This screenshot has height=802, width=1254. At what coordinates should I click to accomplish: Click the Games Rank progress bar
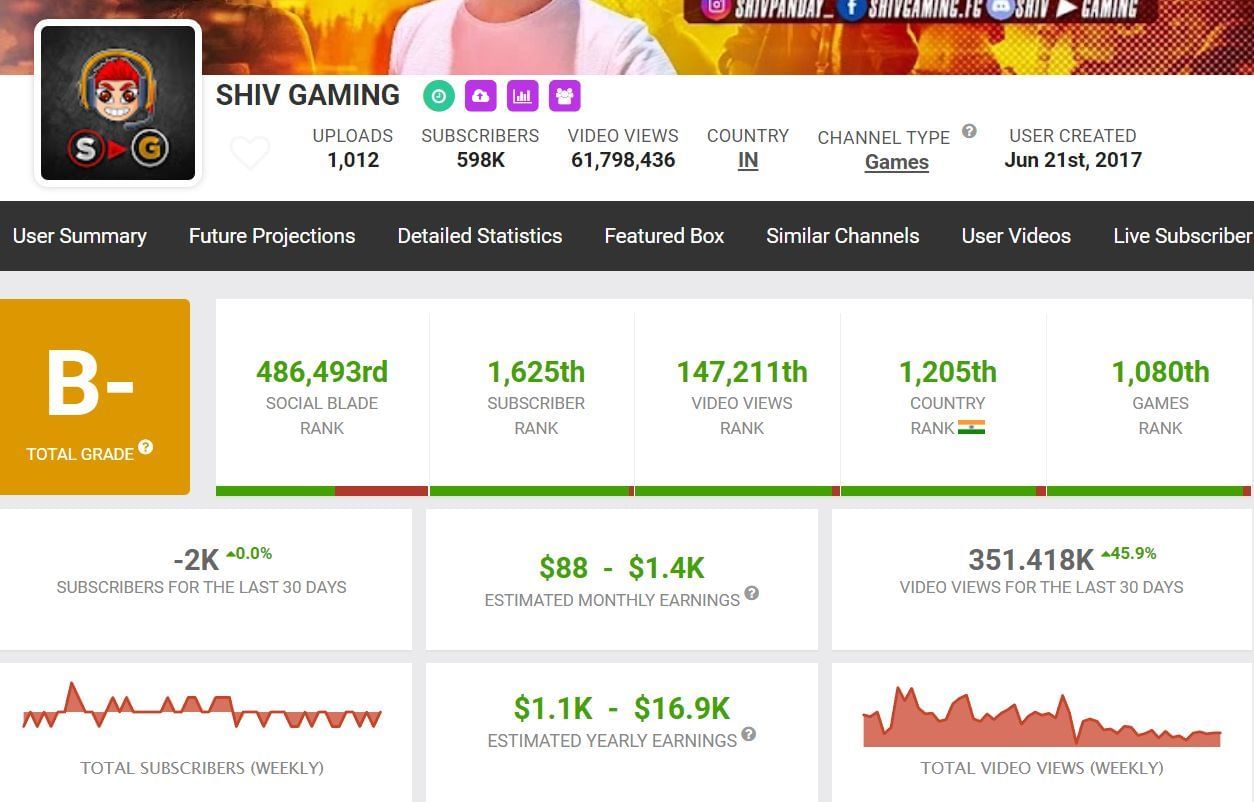click(1149, 491)
